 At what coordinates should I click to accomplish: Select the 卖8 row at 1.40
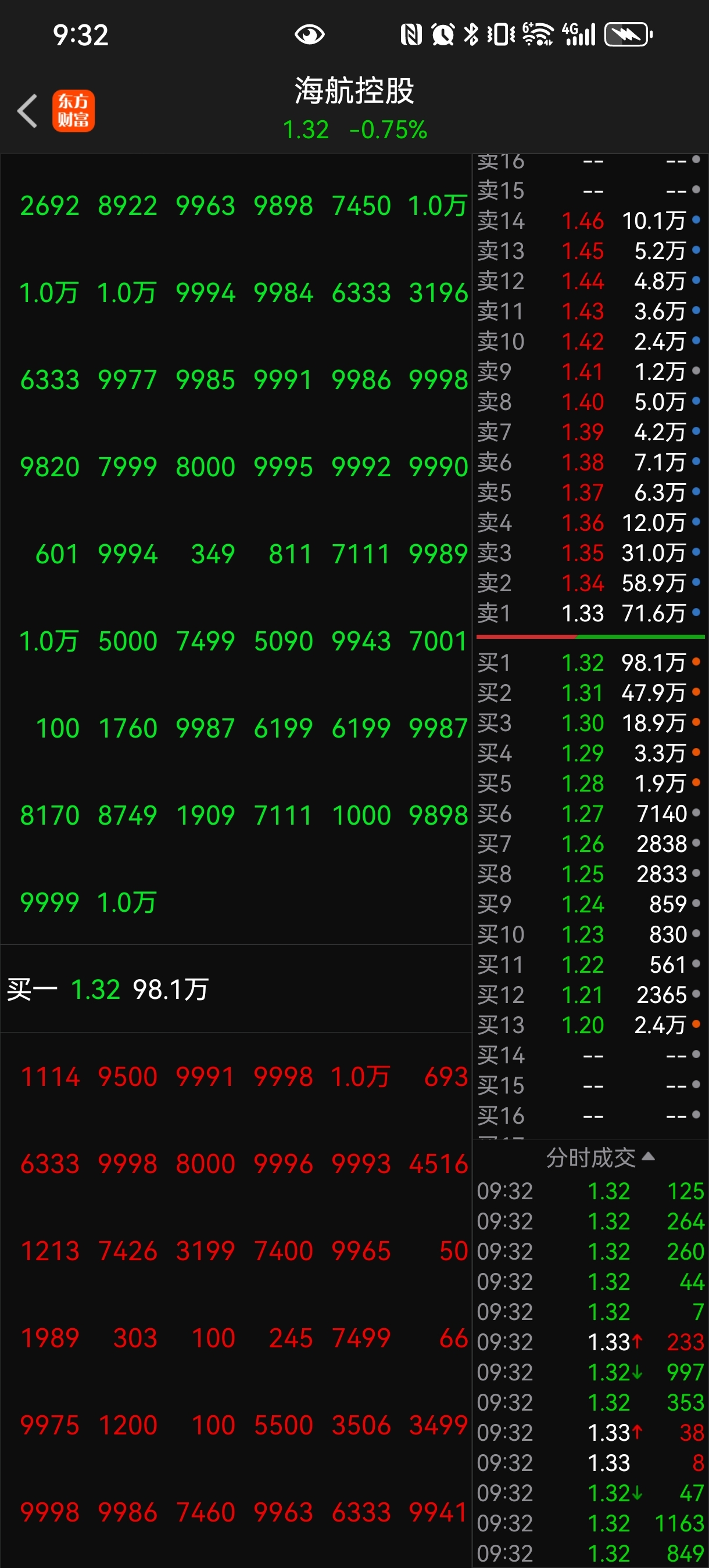[590, 402]
